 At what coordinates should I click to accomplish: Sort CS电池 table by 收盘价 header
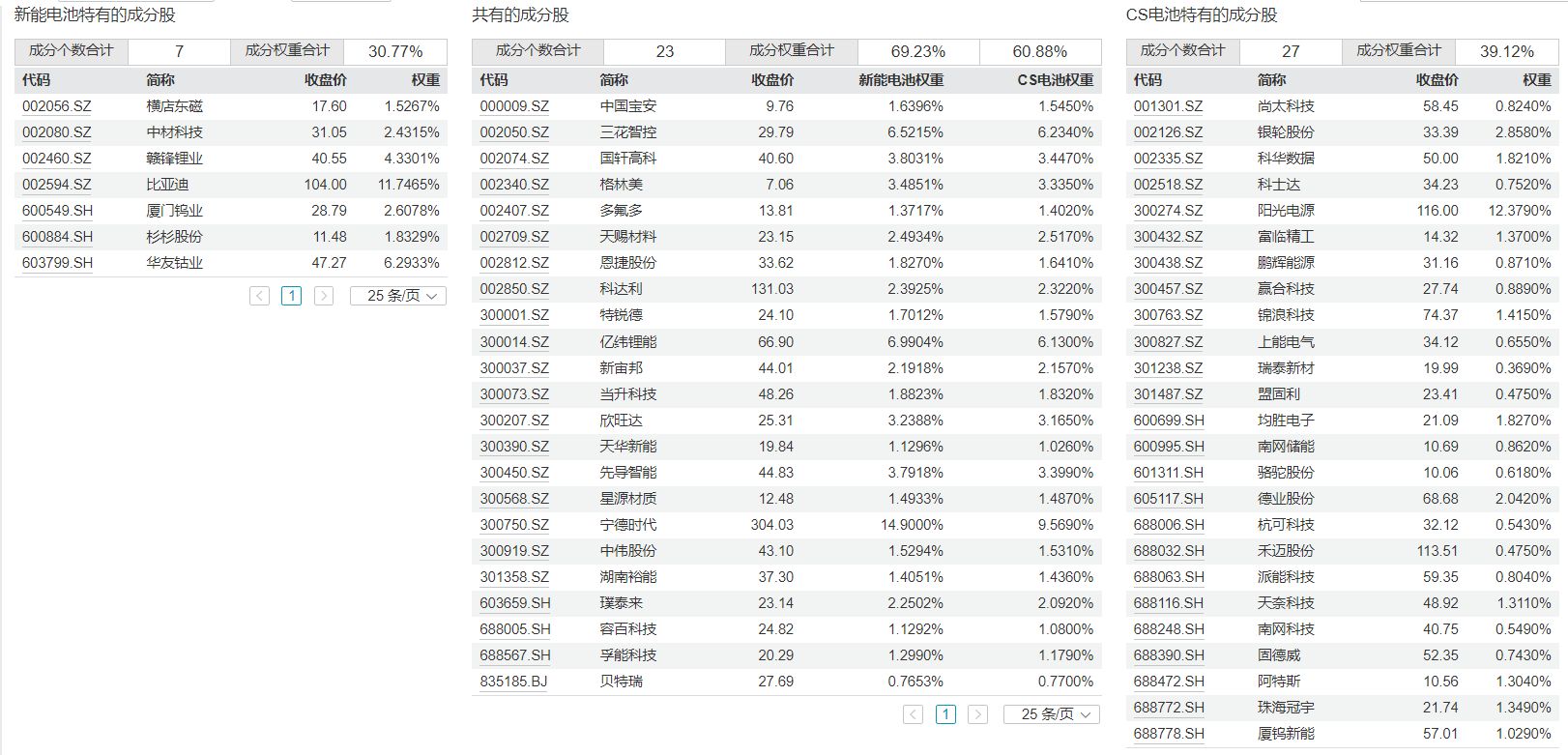pyautogui.click(x=1437, y=80)
